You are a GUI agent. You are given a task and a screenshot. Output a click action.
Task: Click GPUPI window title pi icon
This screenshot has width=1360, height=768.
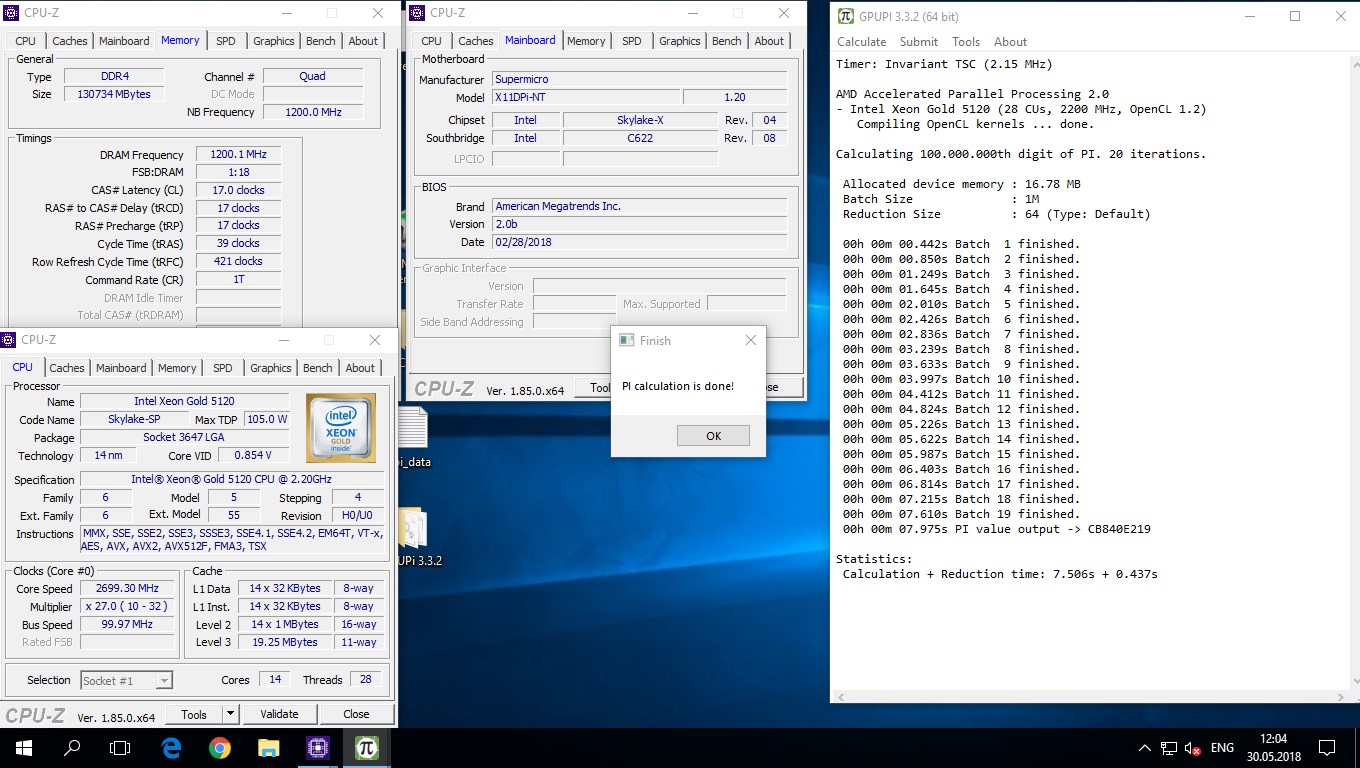click(x=846, y=16)
